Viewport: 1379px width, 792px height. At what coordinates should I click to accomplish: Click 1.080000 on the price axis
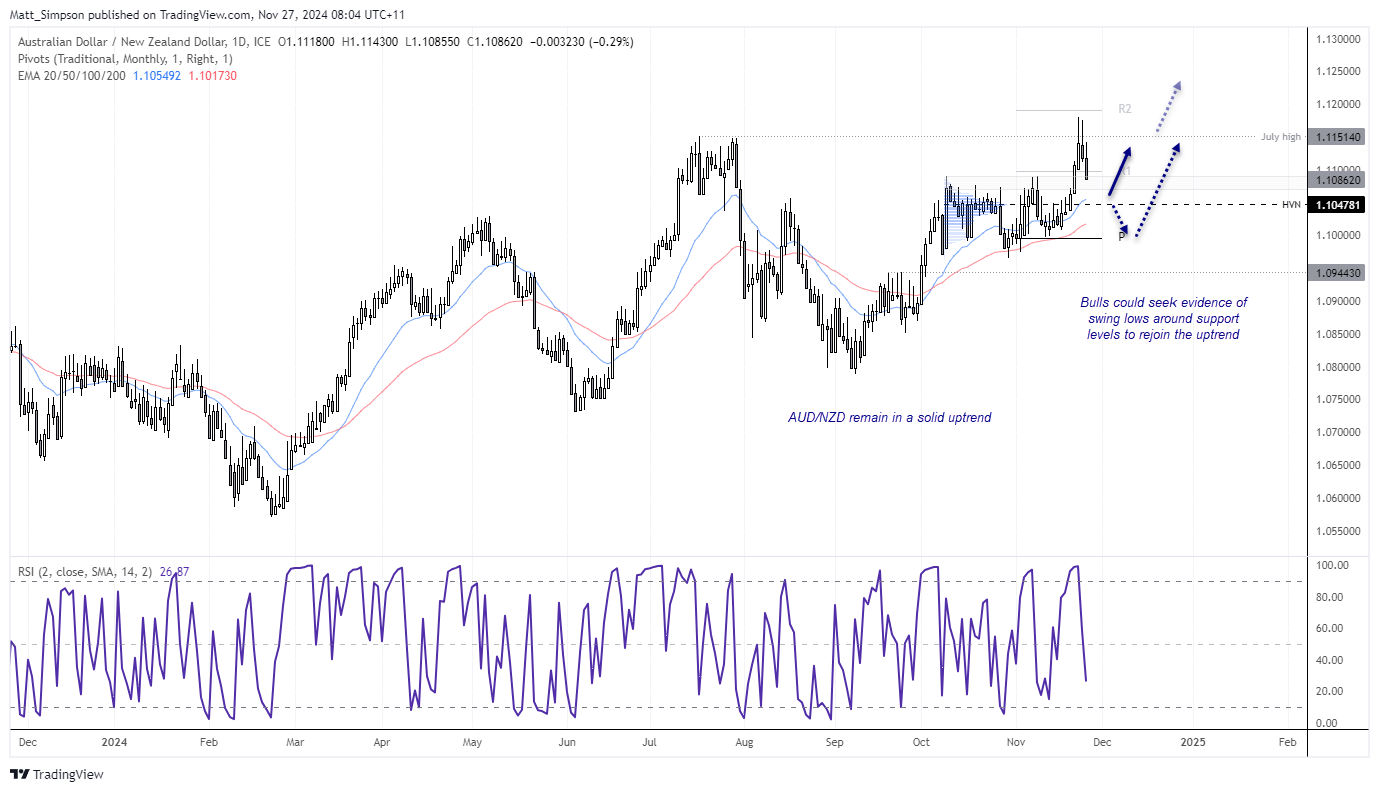click(1340, 367)
